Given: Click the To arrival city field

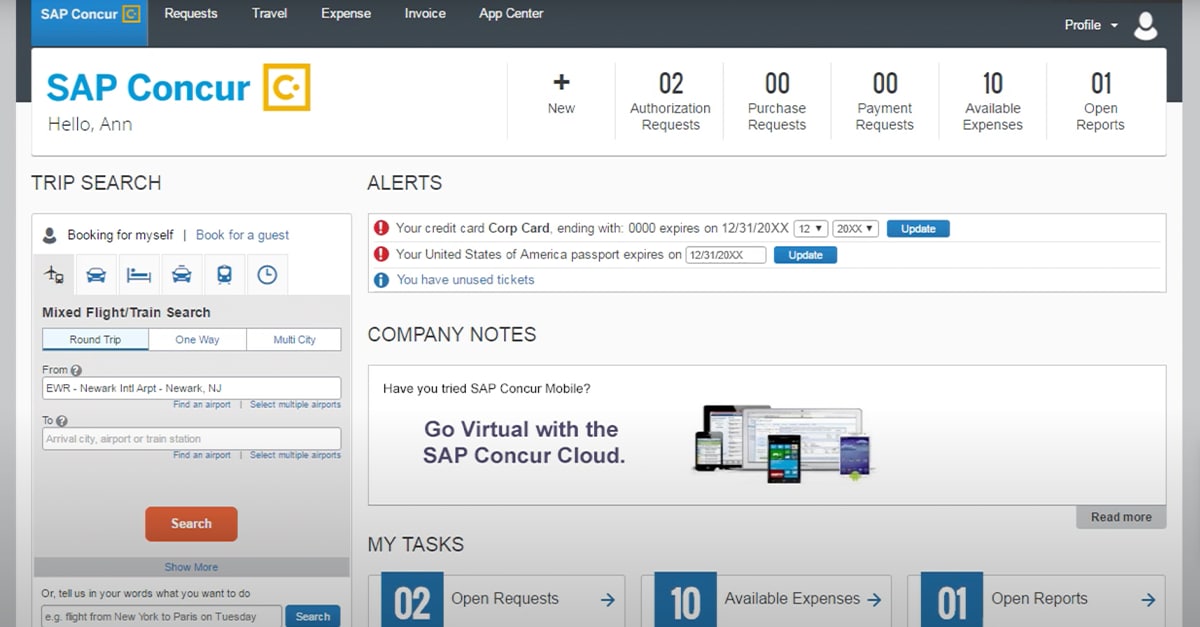Looking at the screenshot, I should 191,439.
